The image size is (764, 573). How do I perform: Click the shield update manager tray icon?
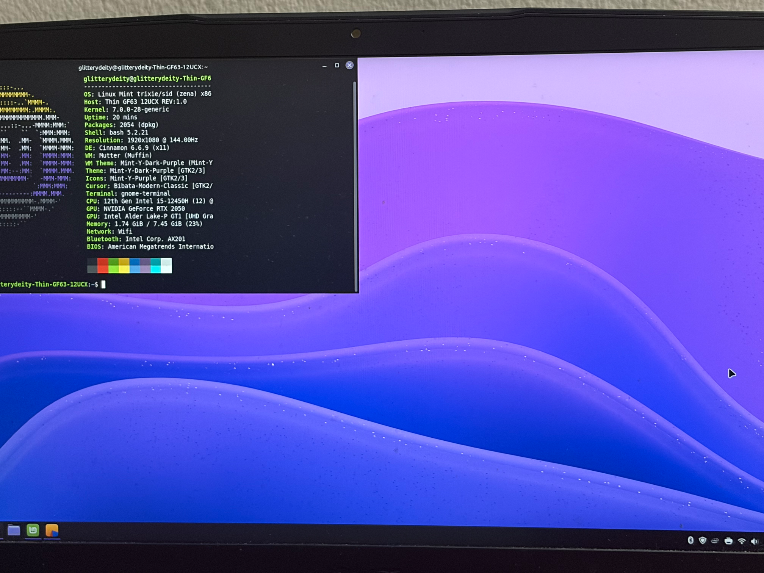point(703,540)
